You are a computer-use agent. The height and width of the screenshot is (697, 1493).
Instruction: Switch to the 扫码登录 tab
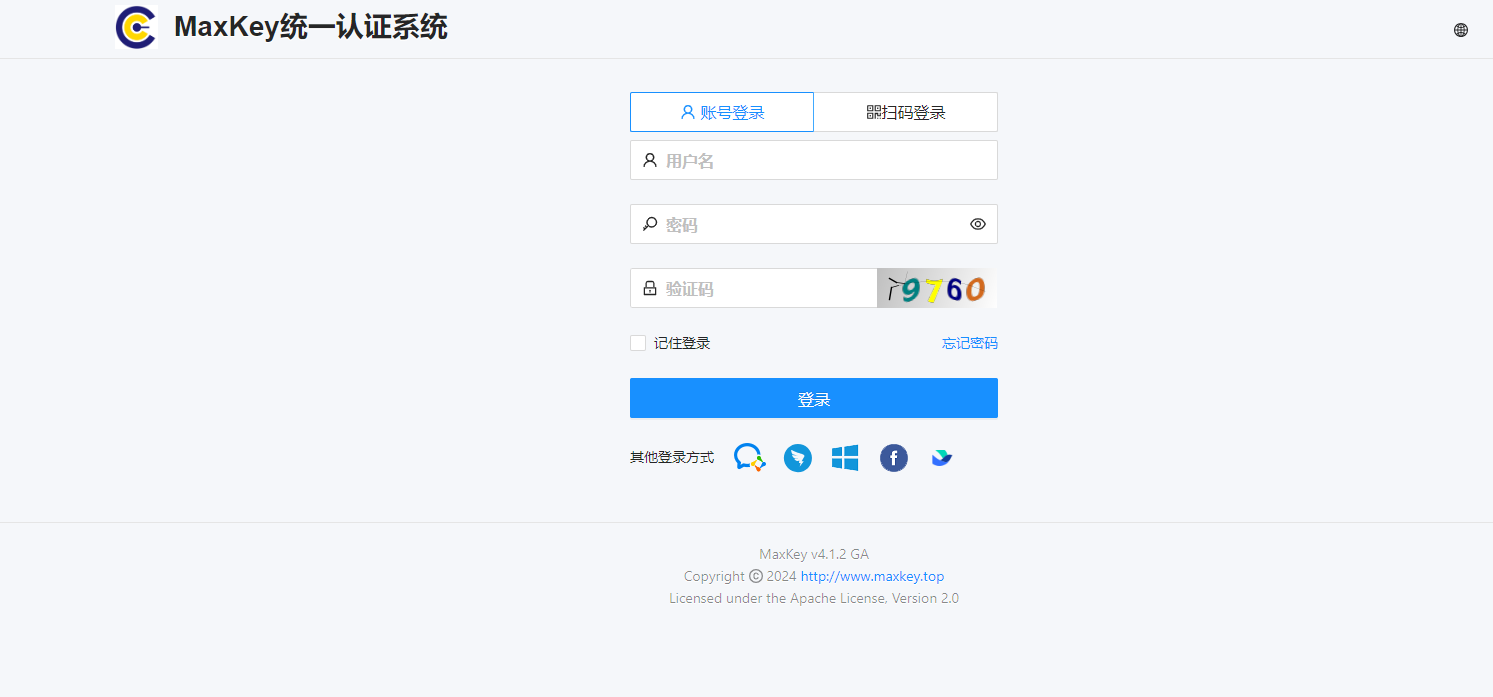(x=906, y=112)
